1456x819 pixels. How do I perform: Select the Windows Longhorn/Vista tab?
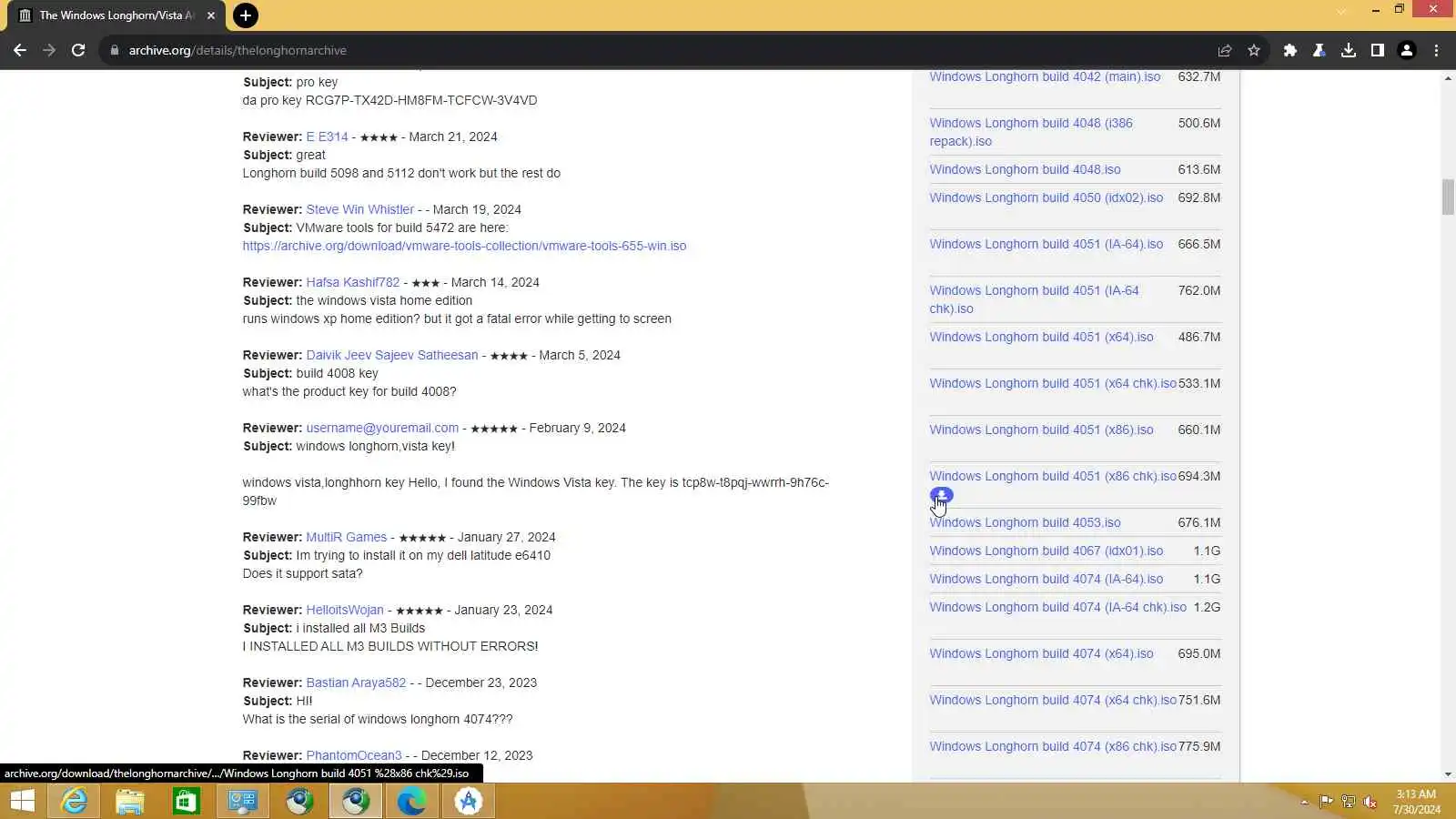116,15
